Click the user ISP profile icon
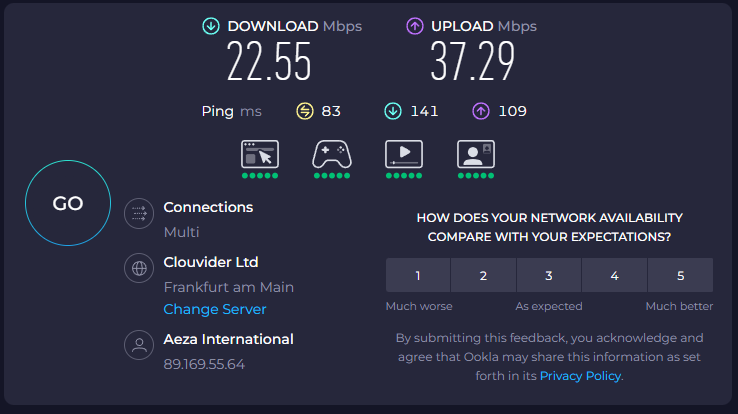The height and width of the screenshot is (414, 738). point(137,345)
